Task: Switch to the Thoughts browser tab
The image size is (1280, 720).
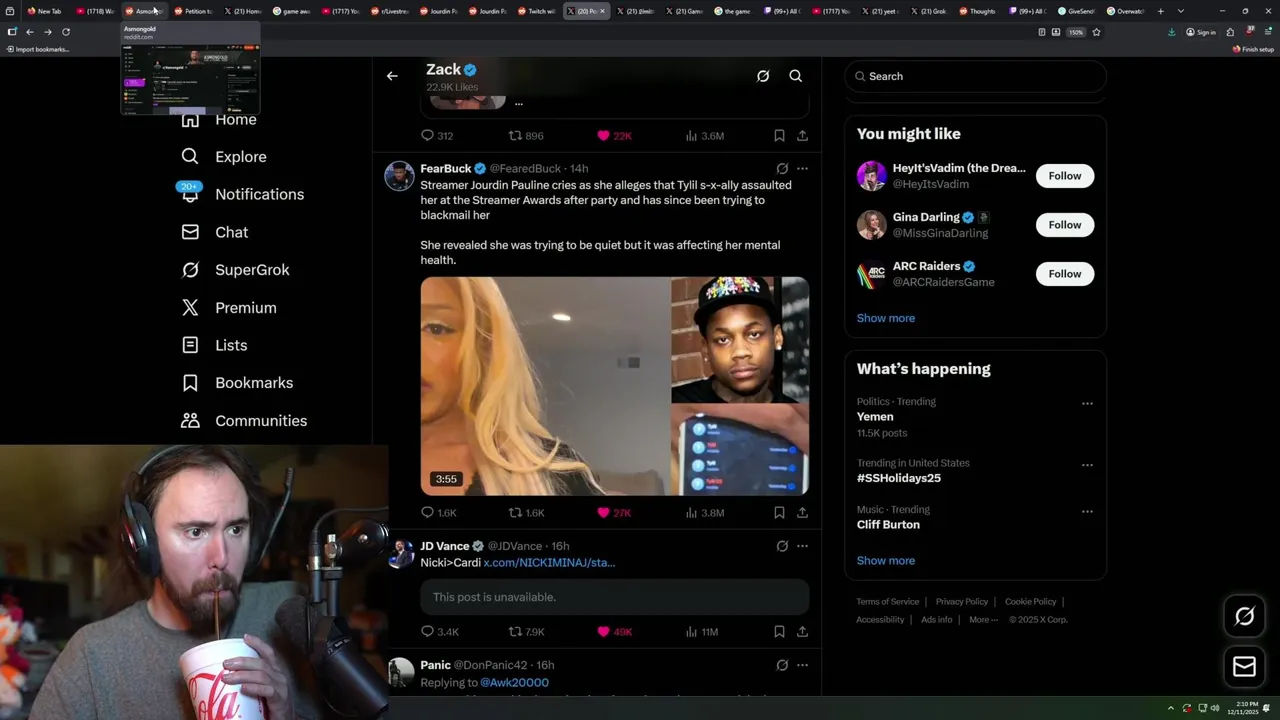Action: click(x=977, y=11)
